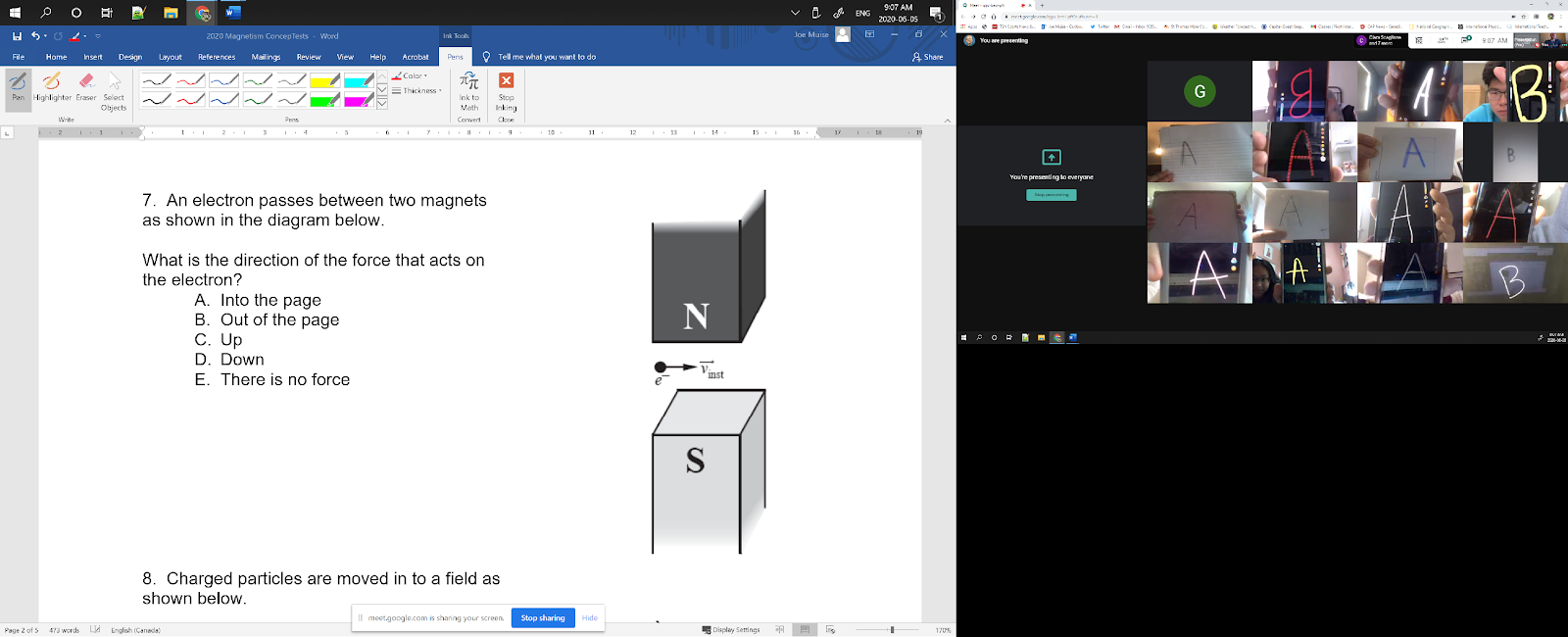Pick the magenta highlighter pen swatch
The image size is (1568, 637).
[359, 99]
